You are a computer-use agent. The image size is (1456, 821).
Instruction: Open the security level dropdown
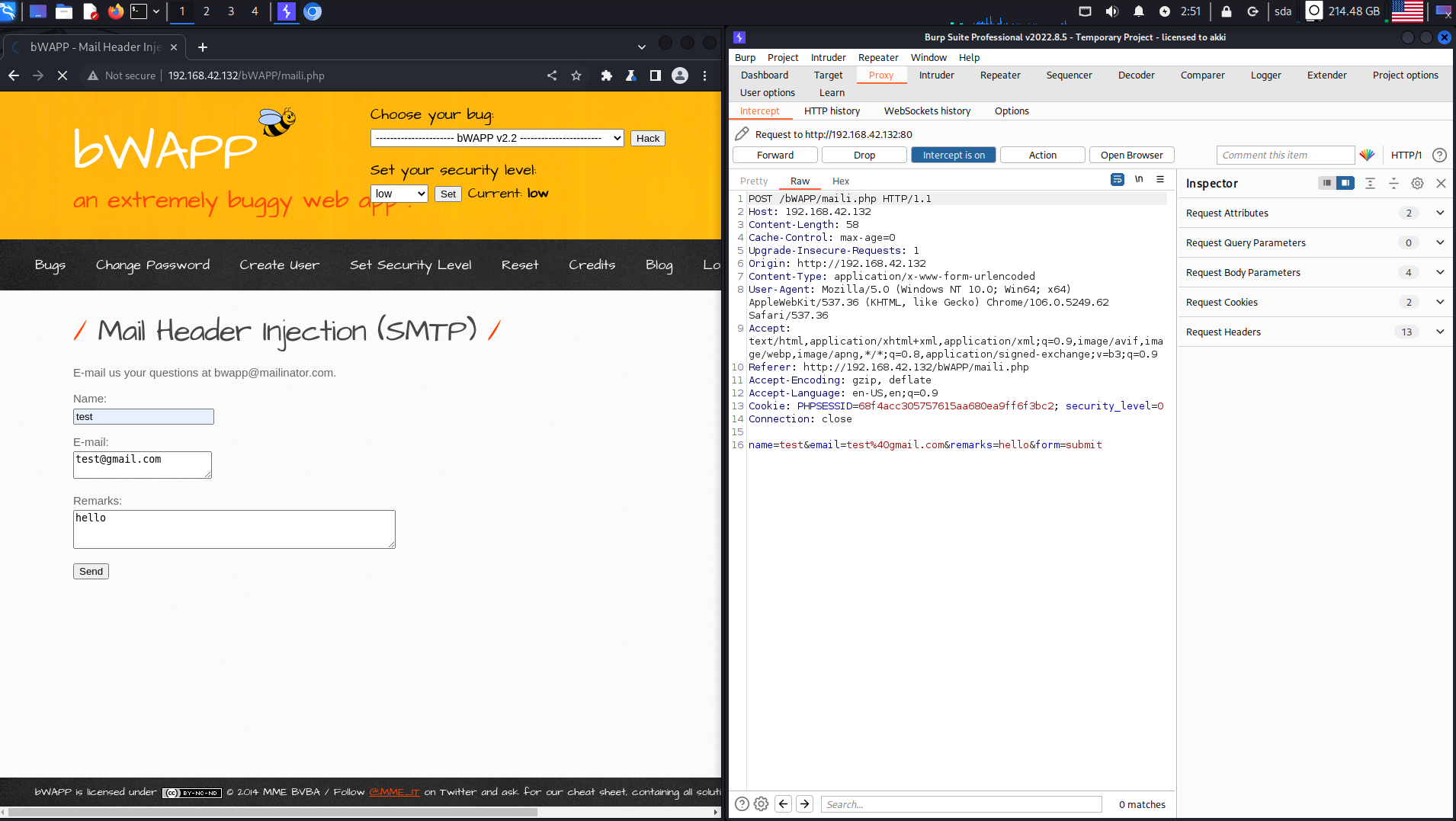[399, 194]
